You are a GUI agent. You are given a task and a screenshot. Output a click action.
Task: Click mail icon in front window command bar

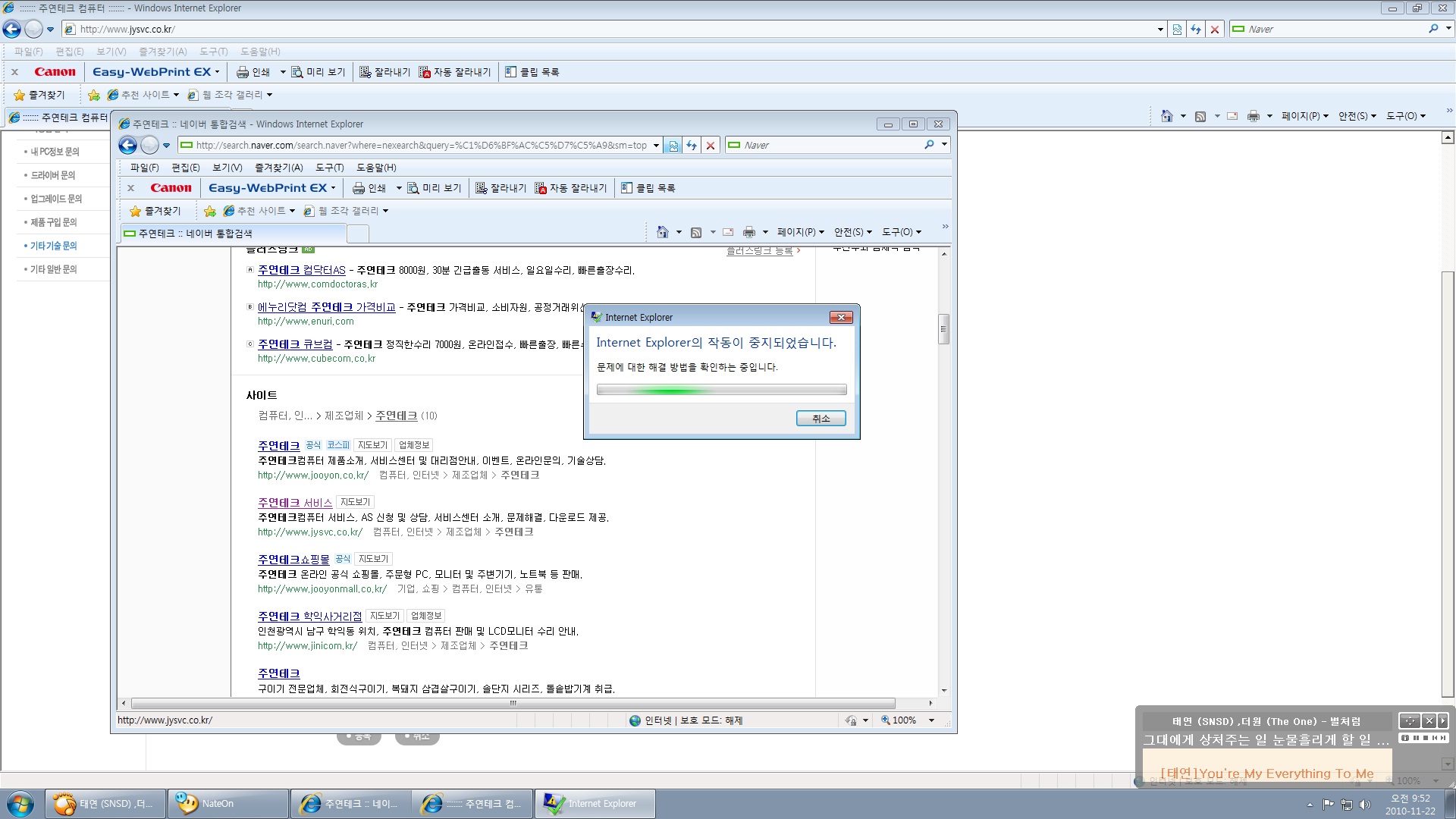[x=728, y=232]
